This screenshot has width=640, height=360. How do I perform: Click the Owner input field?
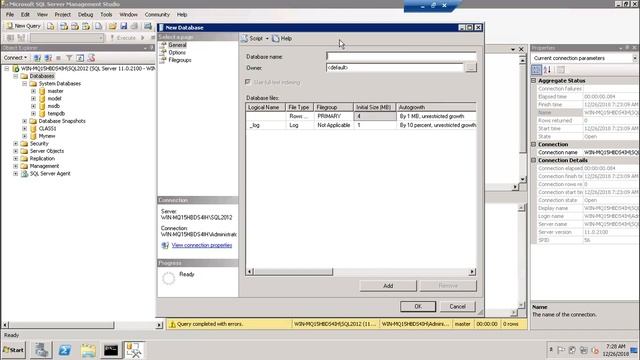(x=394, y=68)
